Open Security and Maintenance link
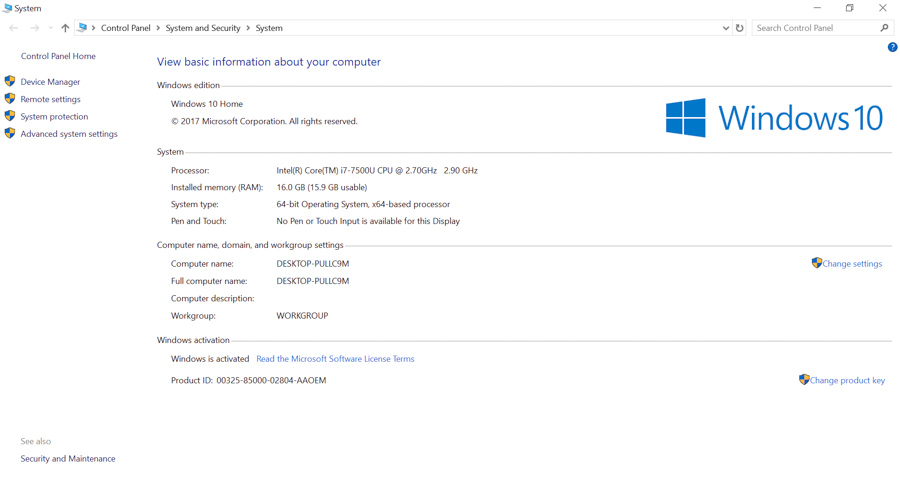 tap(68, 459)
